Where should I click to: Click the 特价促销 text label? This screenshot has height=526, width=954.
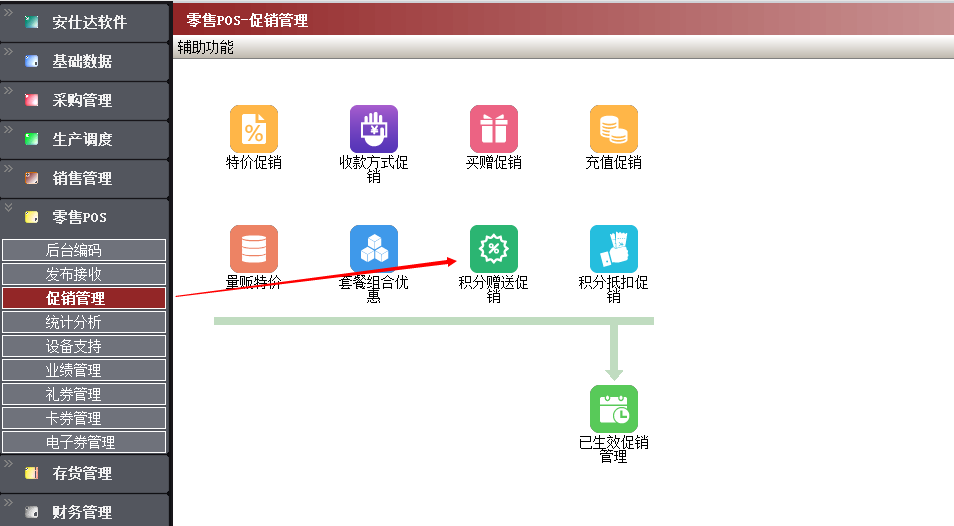pos(254,162)
